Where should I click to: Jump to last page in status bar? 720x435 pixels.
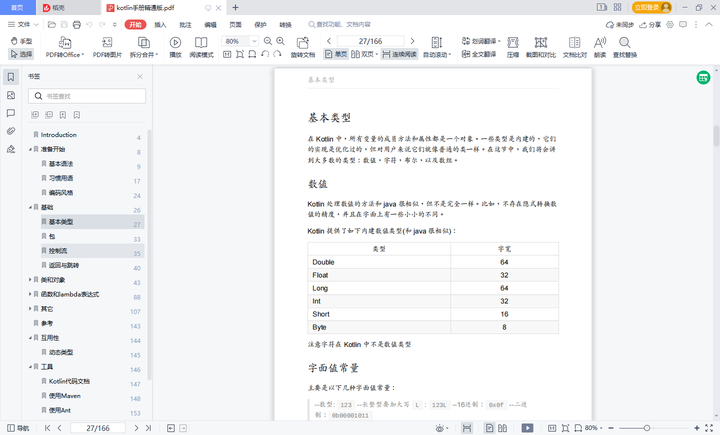pos(148,428)
